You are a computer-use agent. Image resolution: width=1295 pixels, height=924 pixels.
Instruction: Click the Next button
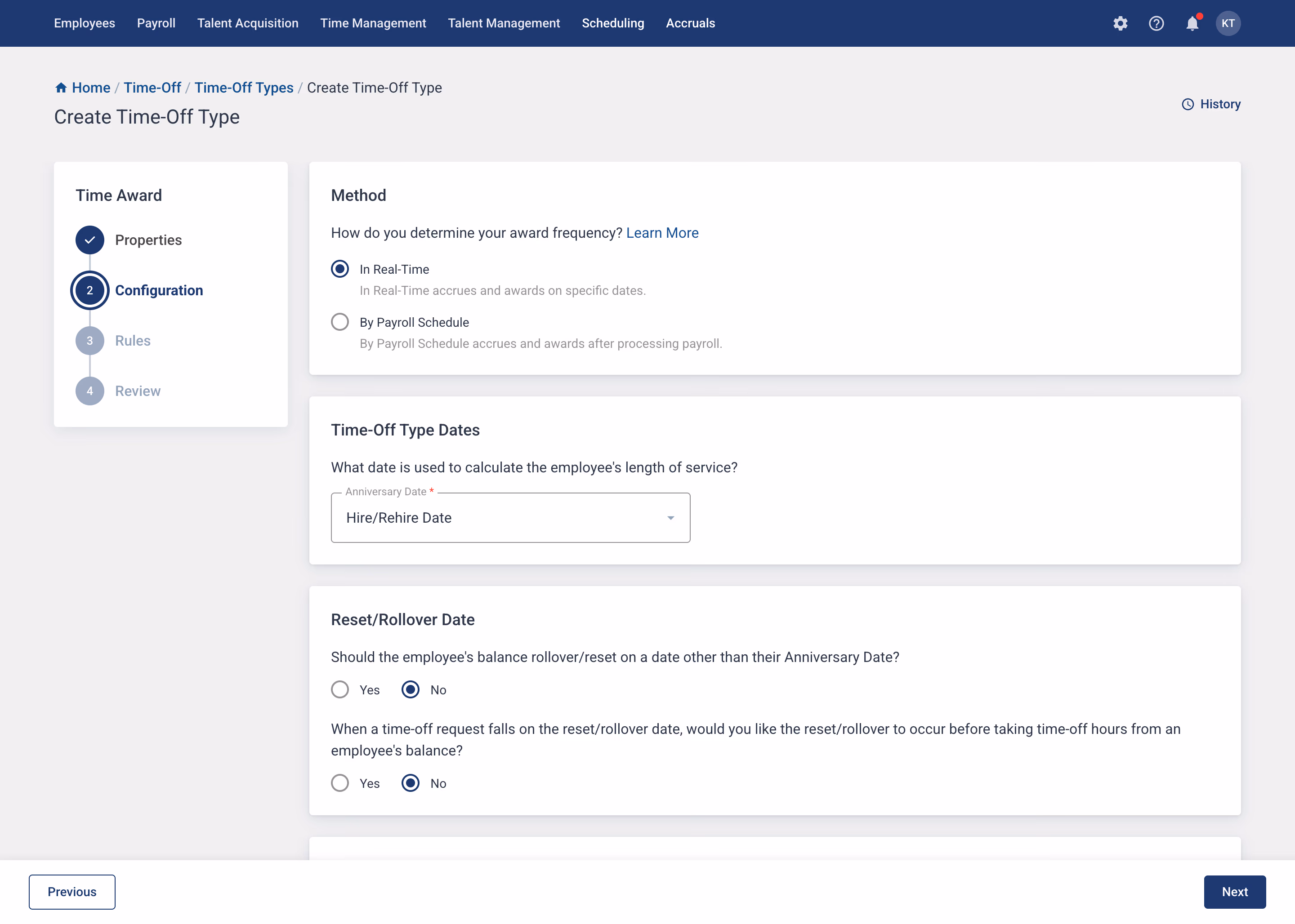pyautogui.click(x=1235, y=892)
